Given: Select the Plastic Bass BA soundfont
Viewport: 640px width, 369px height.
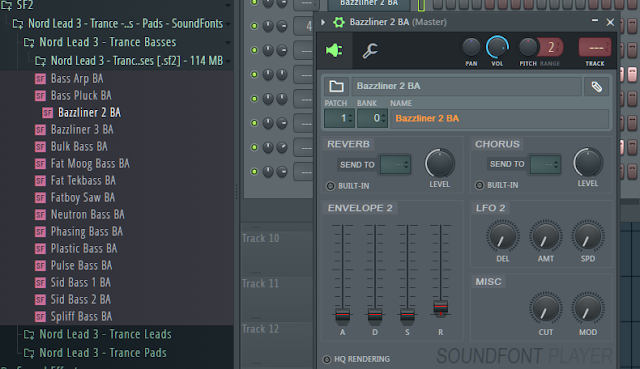Looking at the screenshot, I should pyautogui.click(x=76, y=249).
